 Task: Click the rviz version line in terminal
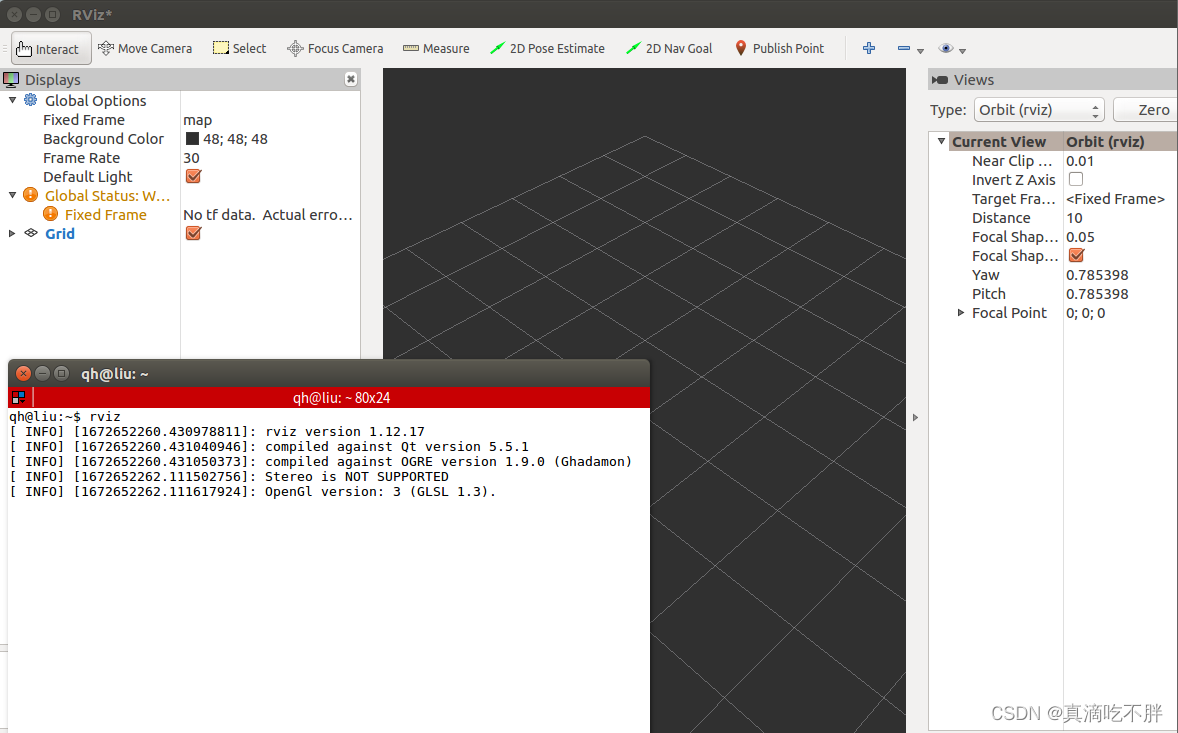(217, 432)
